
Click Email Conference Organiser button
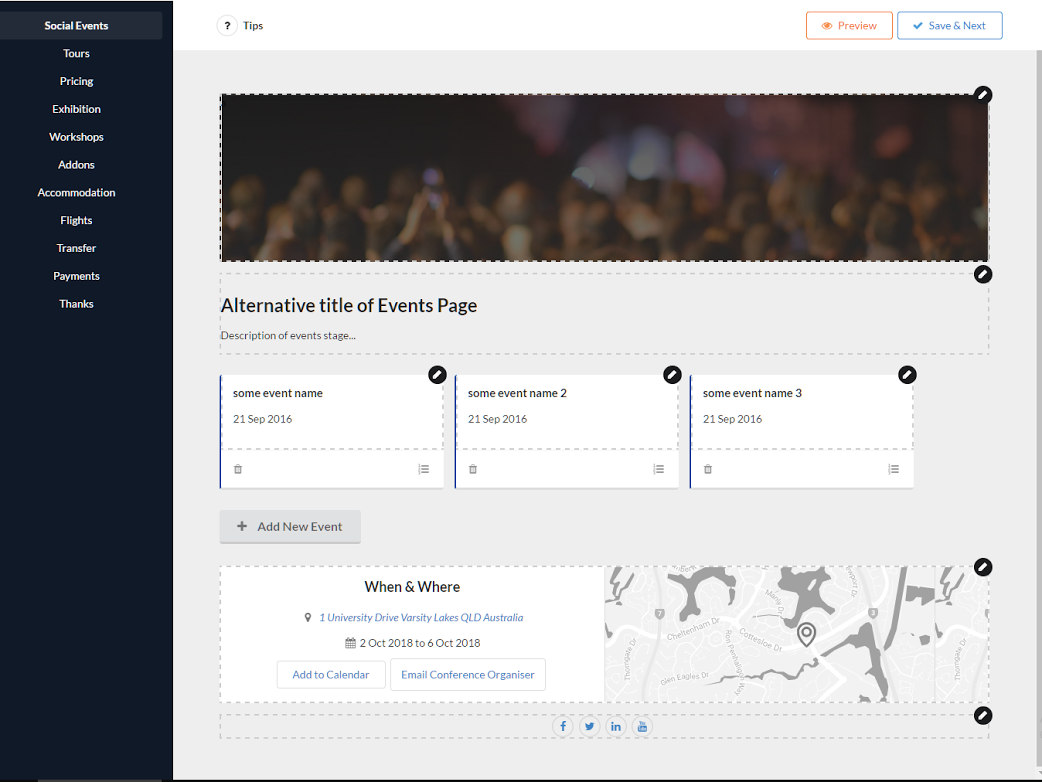468,674
